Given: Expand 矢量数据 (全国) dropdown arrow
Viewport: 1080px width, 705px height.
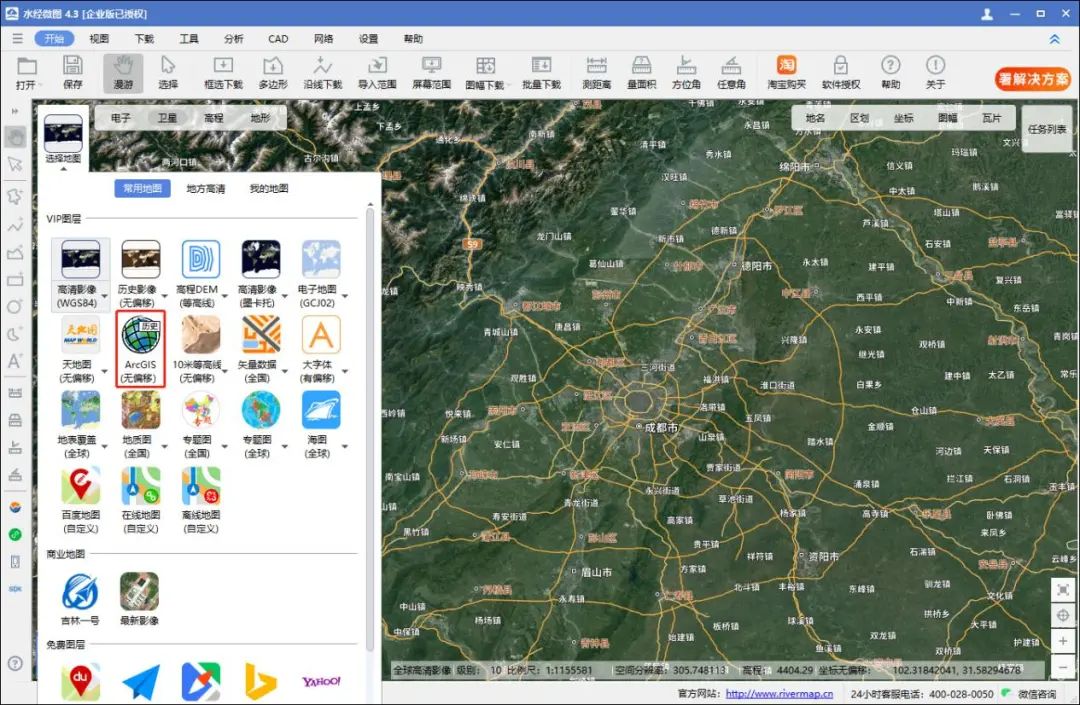Looking at the screenshot, I should [x=284, y=372].
